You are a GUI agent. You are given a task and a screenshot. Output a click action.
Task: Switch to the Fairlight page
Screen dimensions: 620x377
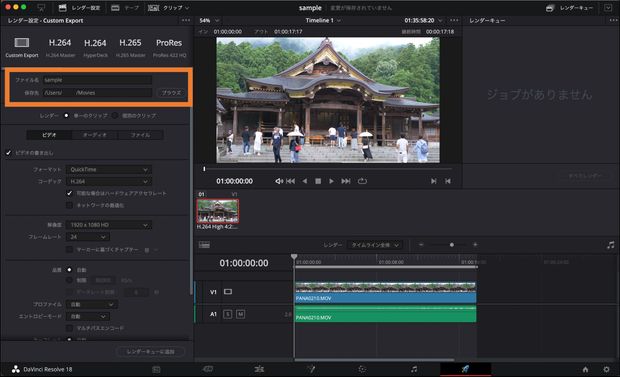414,369
